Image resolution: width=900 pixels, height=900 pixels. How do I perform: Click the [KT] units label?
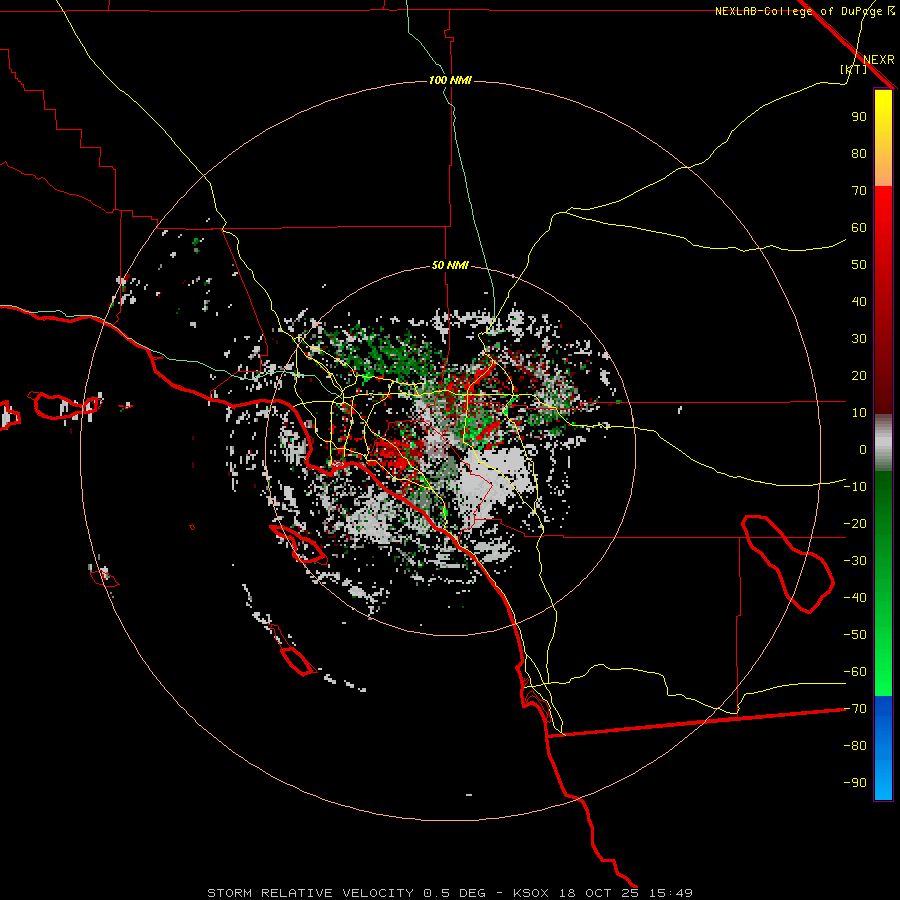(854, 69)
